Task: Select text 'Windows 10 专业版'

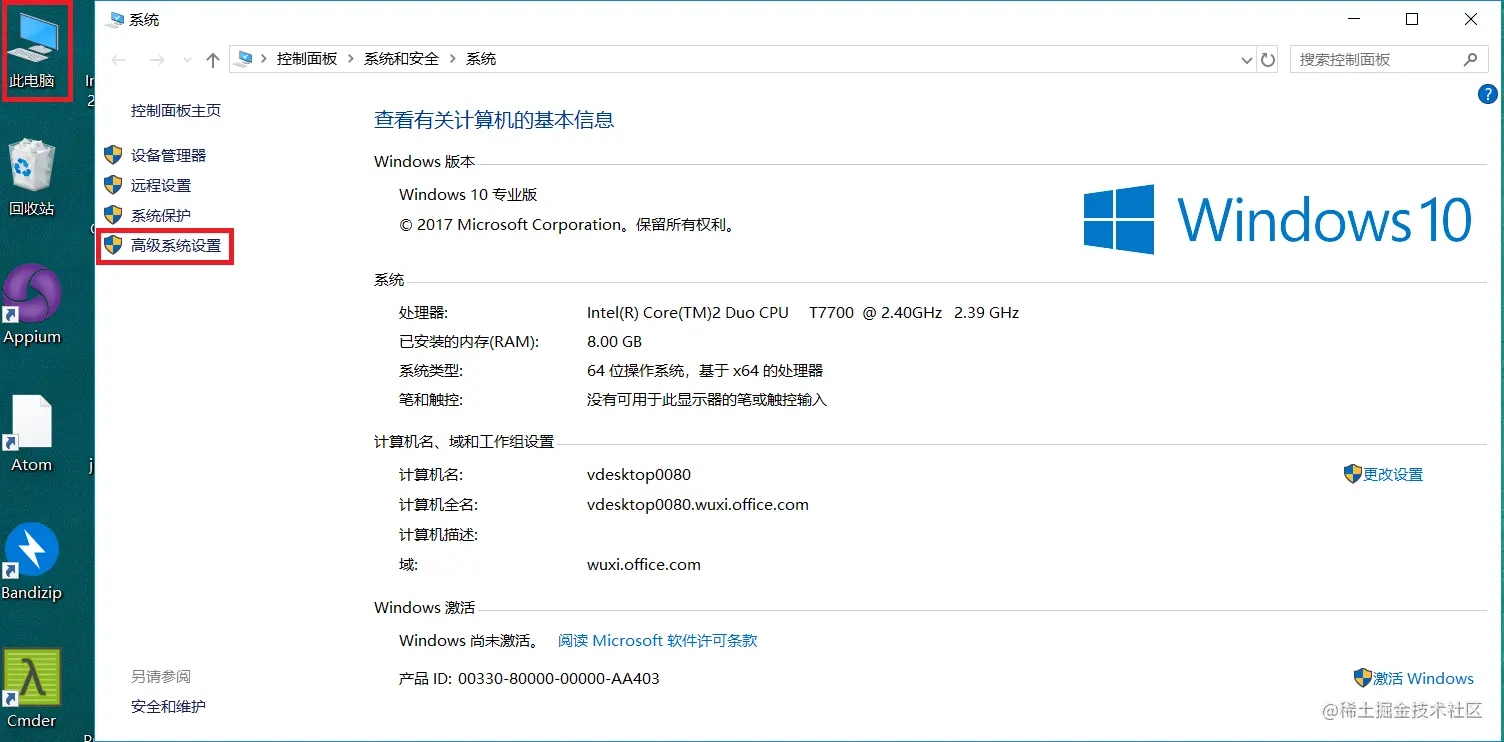Action: [x=468, y=194]
